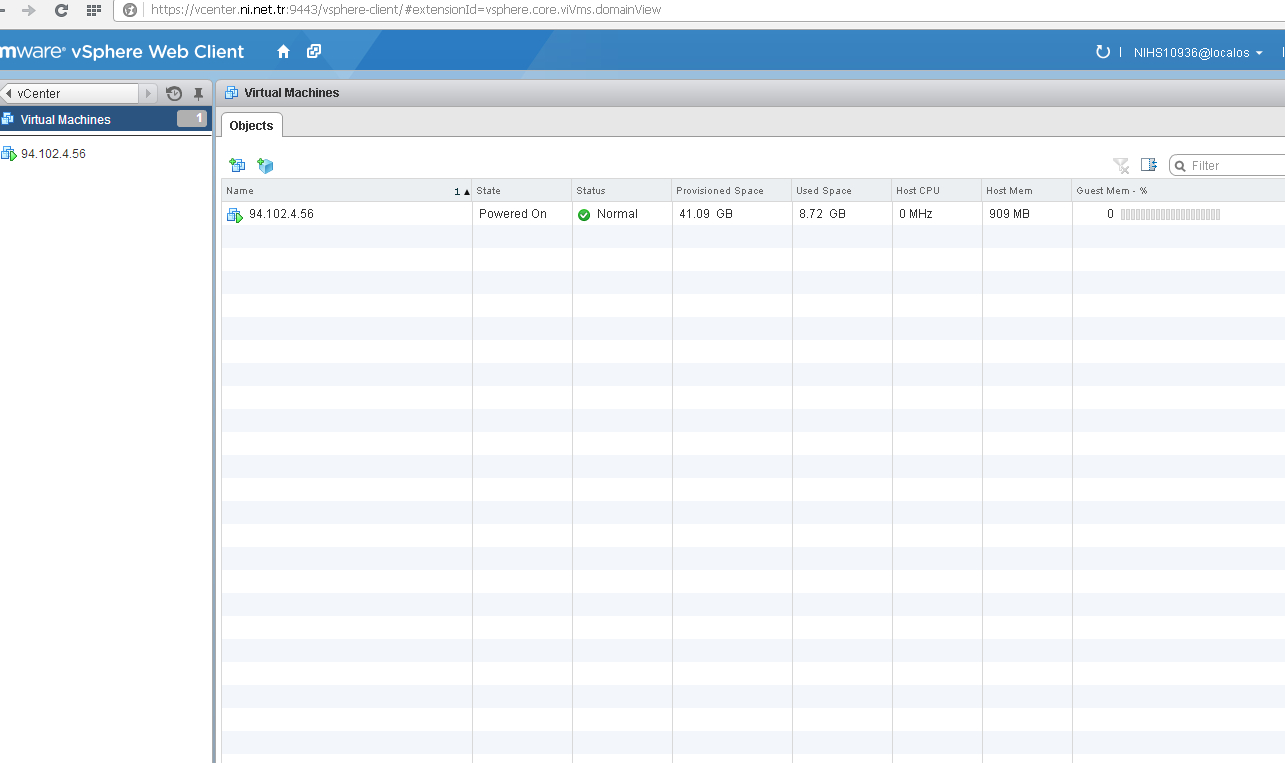1285x763 pixels.
Task: Click the Guest Mem percentage bar
Action: click(x=1170, y=214)
